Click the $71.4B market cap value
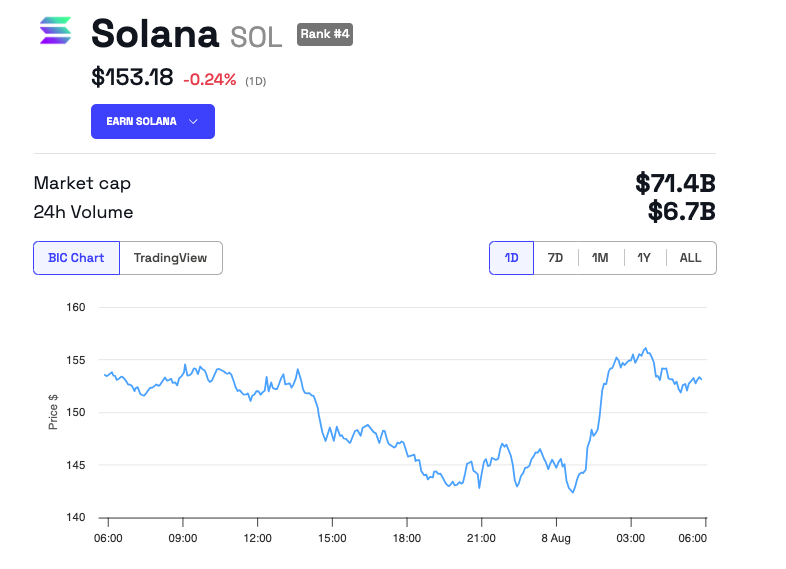This screenshot has width=786, height=569. click(675, 183)
